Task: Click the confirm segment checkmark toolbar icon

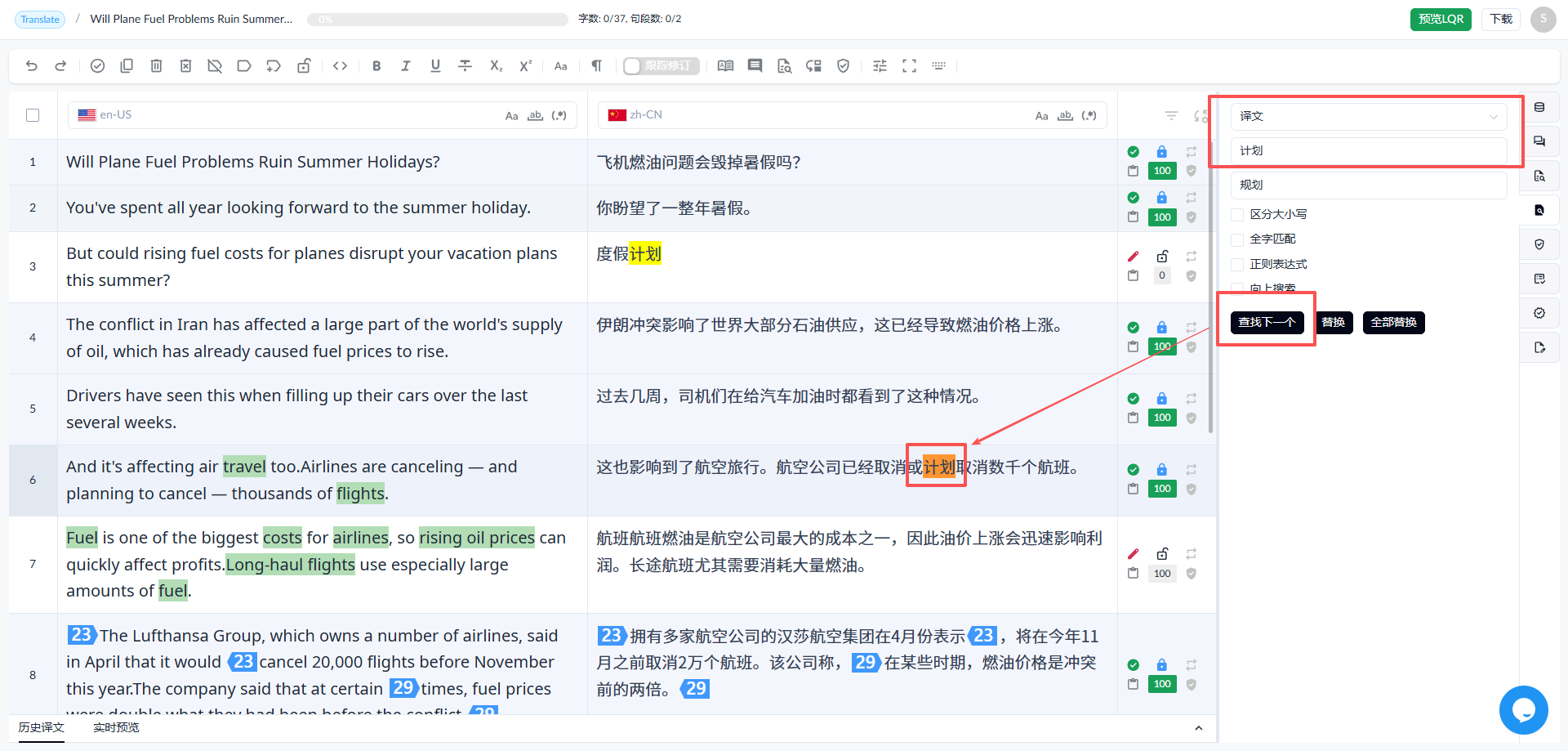Action: coord(97,66)
